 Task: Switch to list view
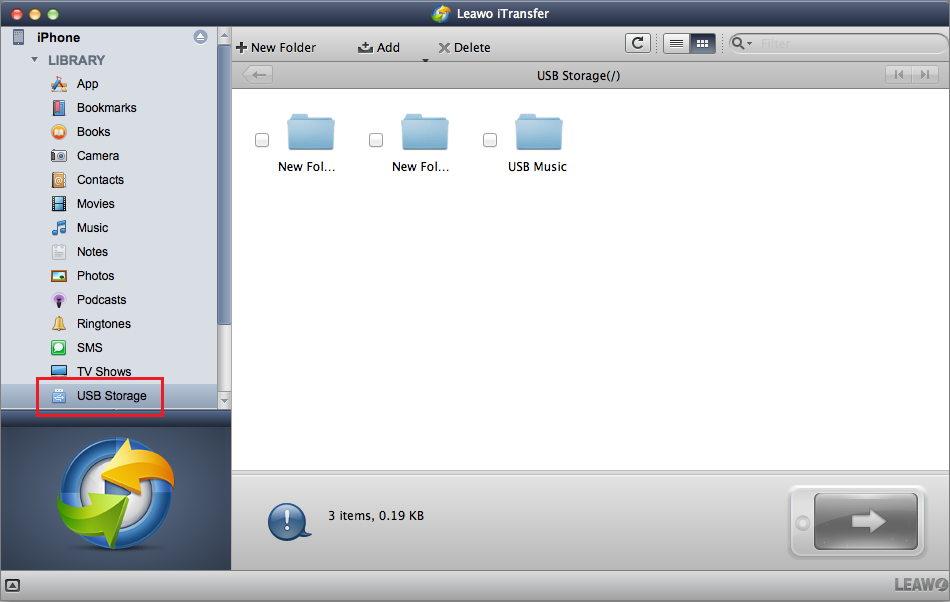(677, 43)
